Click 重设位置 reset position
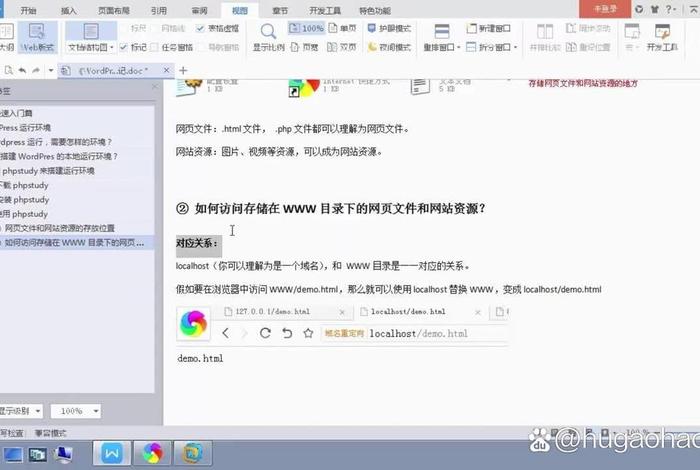Viewport: 700px width, 470px height. pyautogui.click(x=588, y=47)
